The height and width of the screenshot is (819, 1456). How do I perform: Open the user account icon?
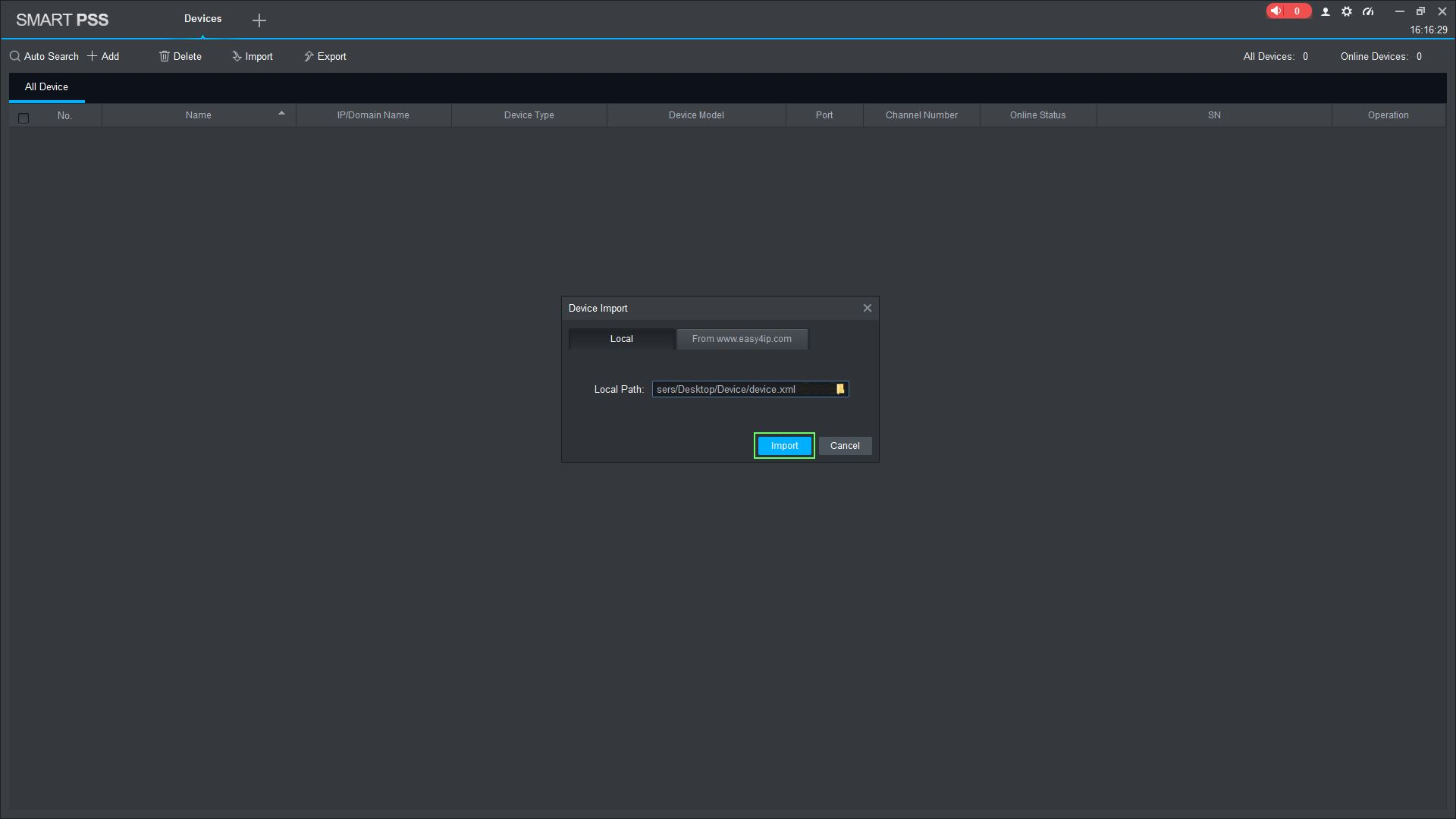coord(1326,11)
